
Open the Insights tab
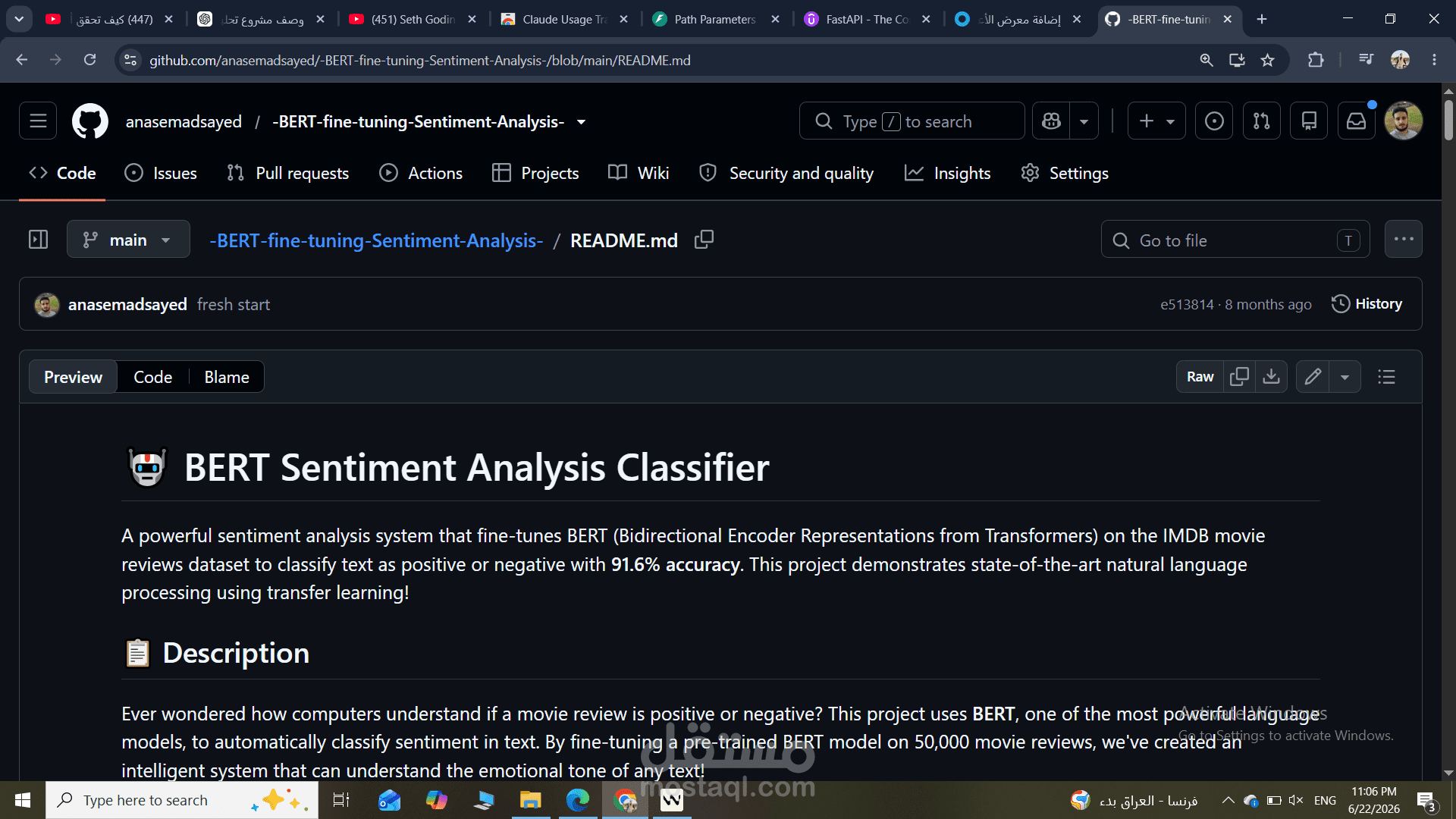tap(948, 173)
